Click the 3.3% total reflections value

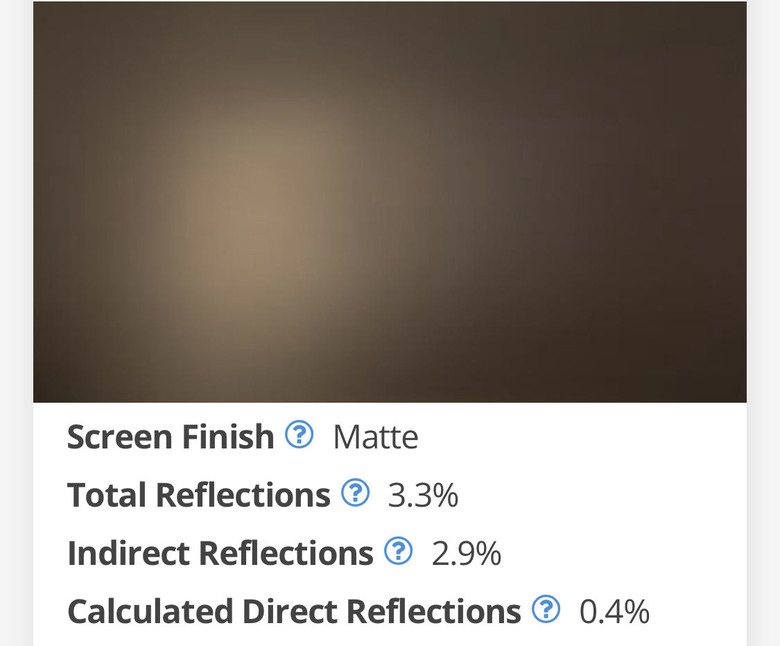(x=423, y=496)
